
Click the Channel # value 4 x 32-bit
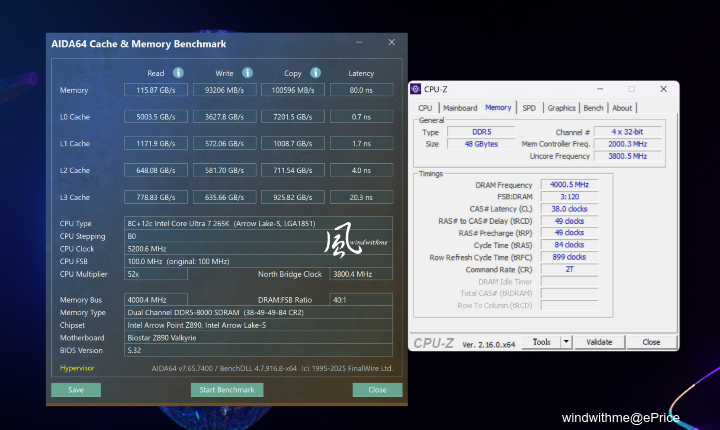(627, 132)
